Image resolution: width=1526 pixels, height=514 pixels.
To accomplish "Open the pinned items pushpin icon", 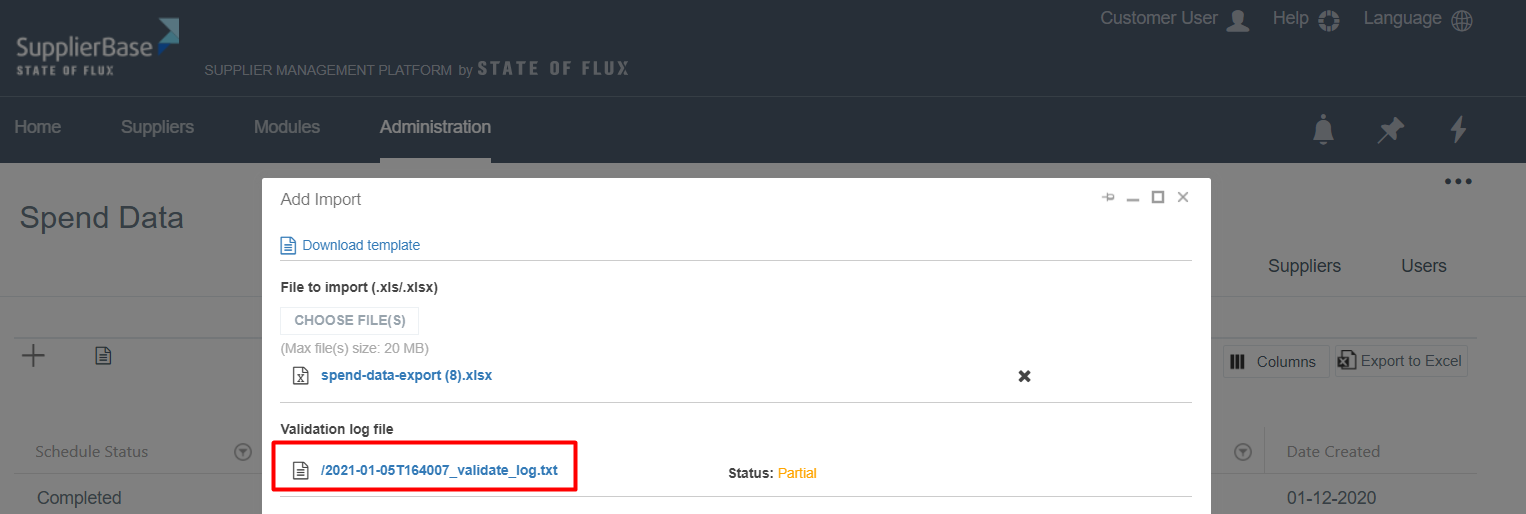I will (x=1390, y=129).
